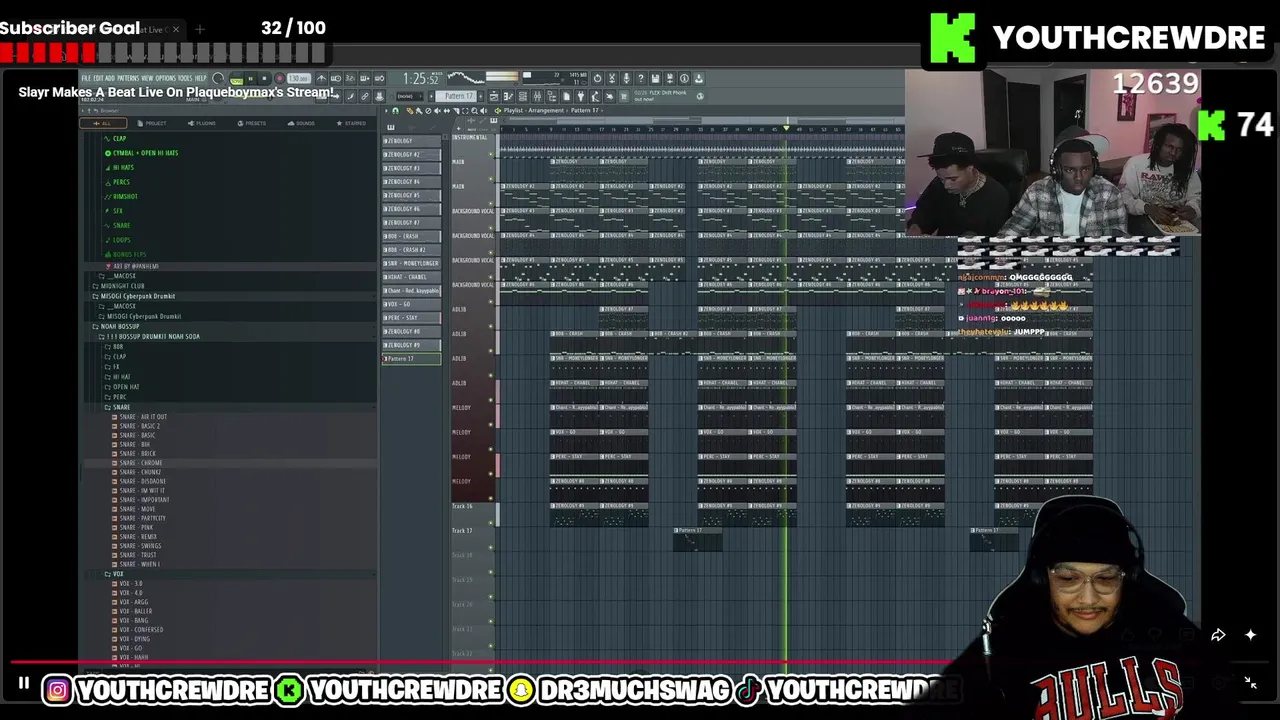Select sample SNARE - PARTYCITY
This screenshot has height=720, width=1280.
[140, 518]
